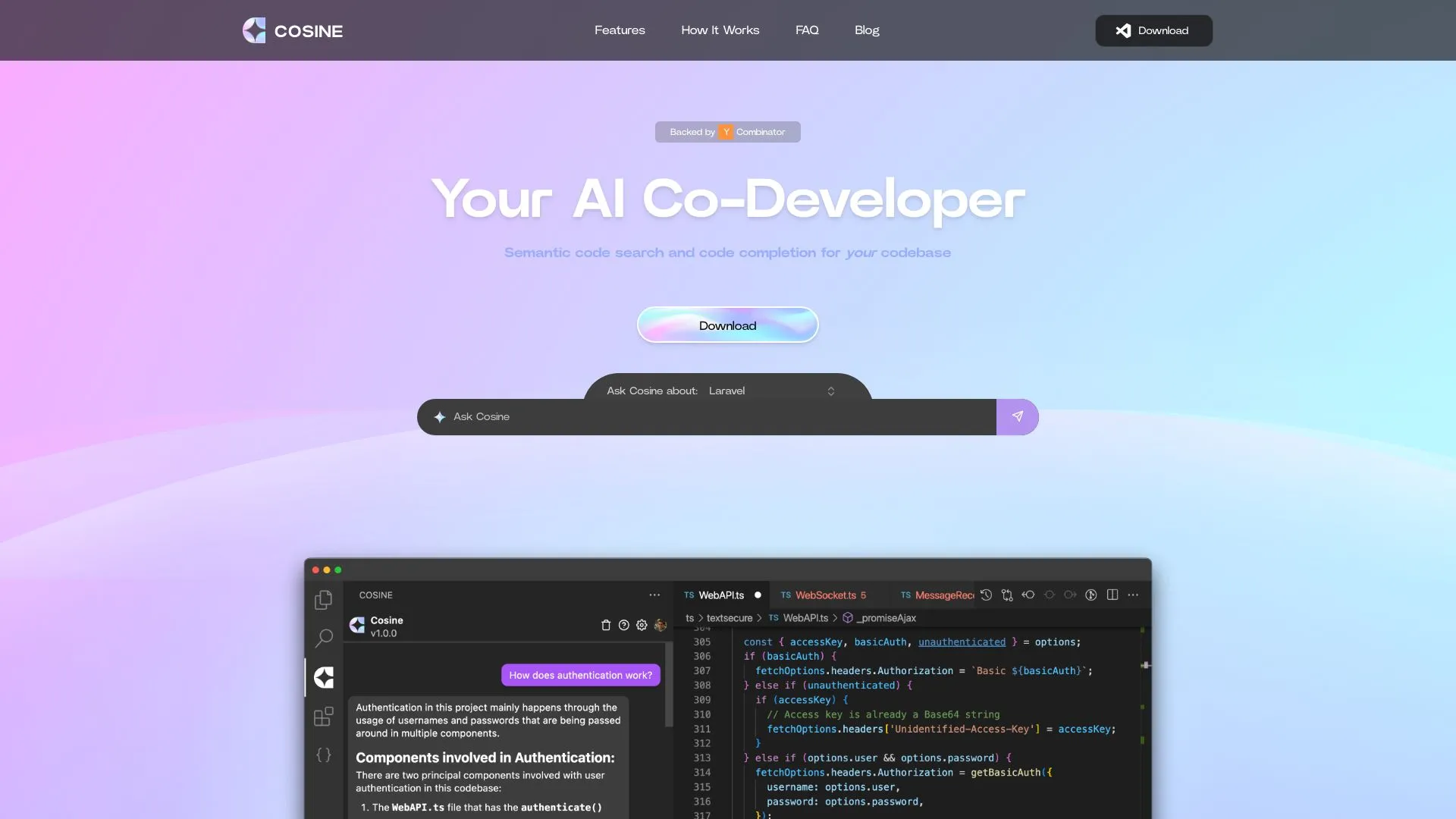Screen dimensions: 1456x819
Task: Open the help question-mark icon
Action: coord(623,625)
